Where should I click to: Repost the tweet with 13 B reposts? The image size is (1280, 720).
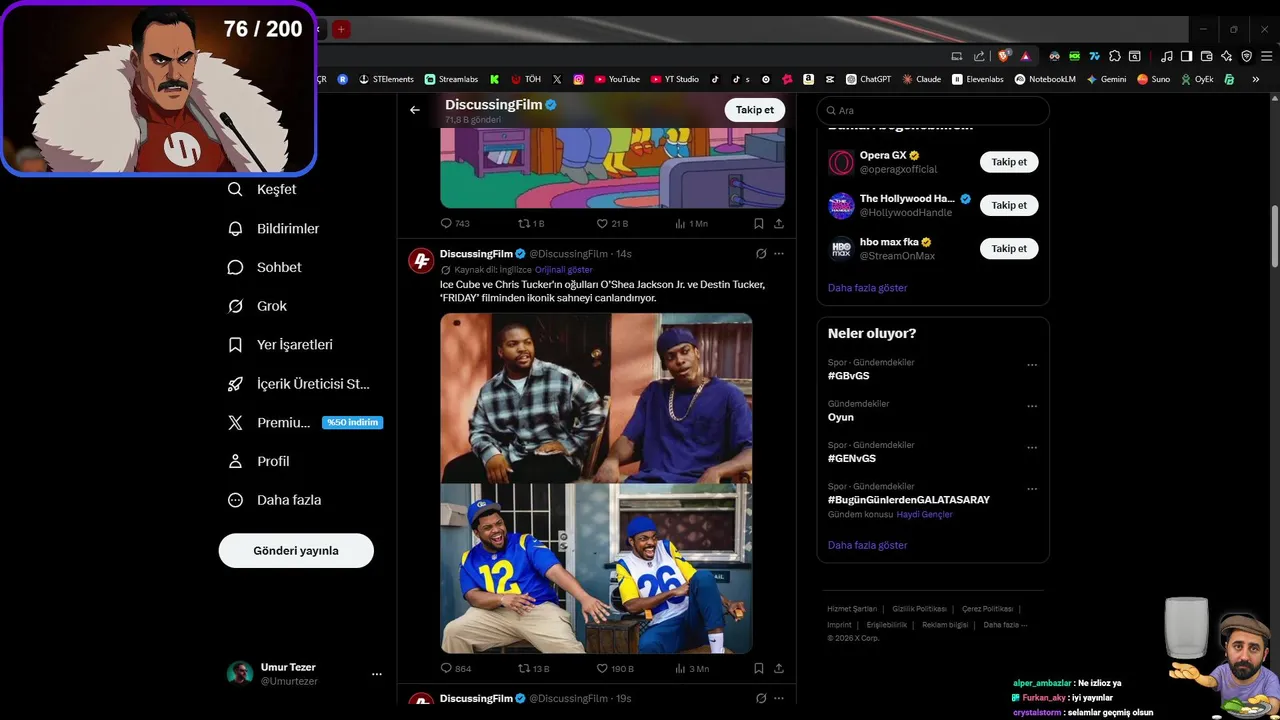[533, 669]
